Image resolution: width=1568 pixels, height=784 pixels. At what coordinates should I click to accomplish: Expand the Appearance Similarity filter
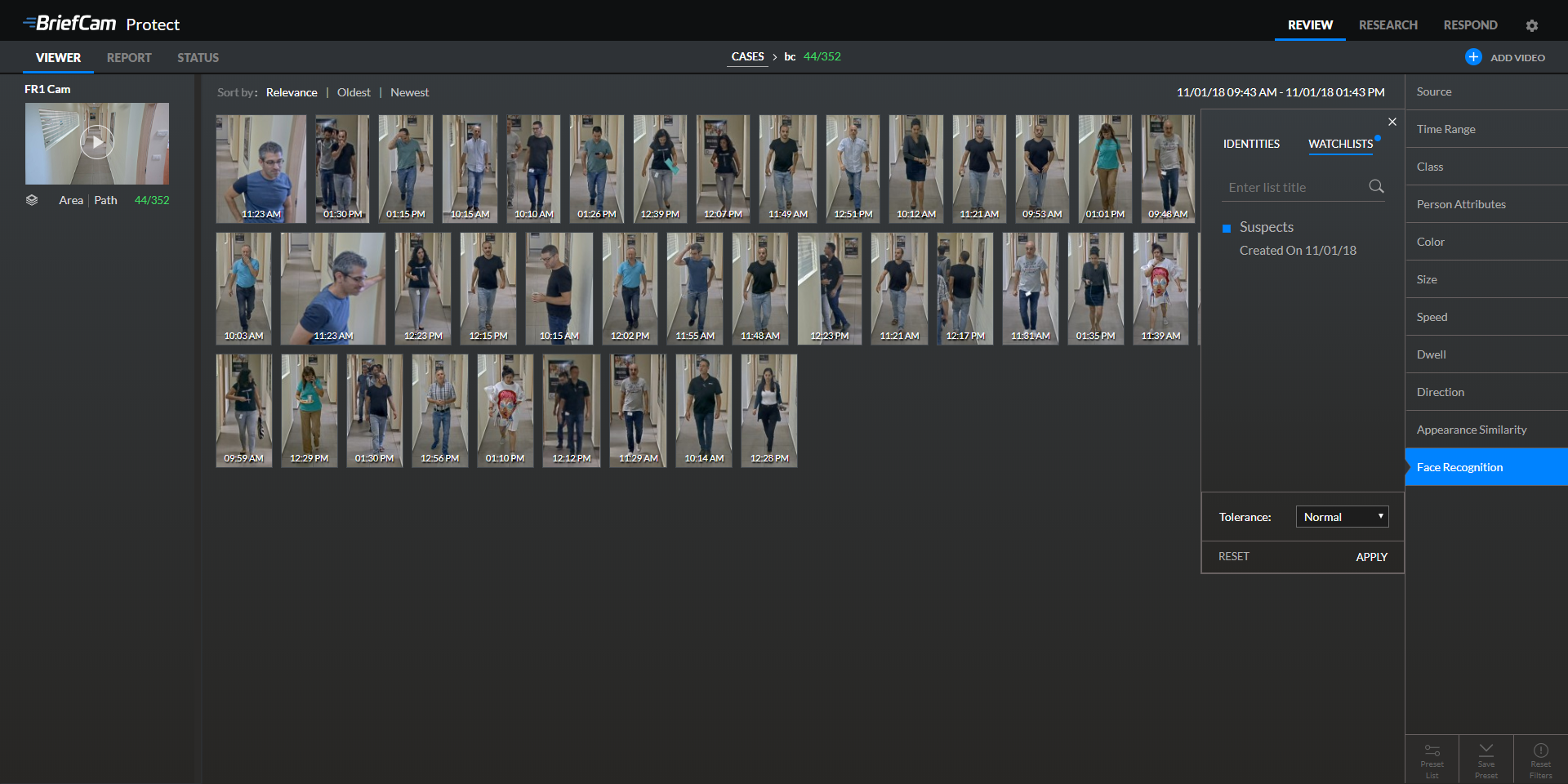click(x=1471, y=429)
